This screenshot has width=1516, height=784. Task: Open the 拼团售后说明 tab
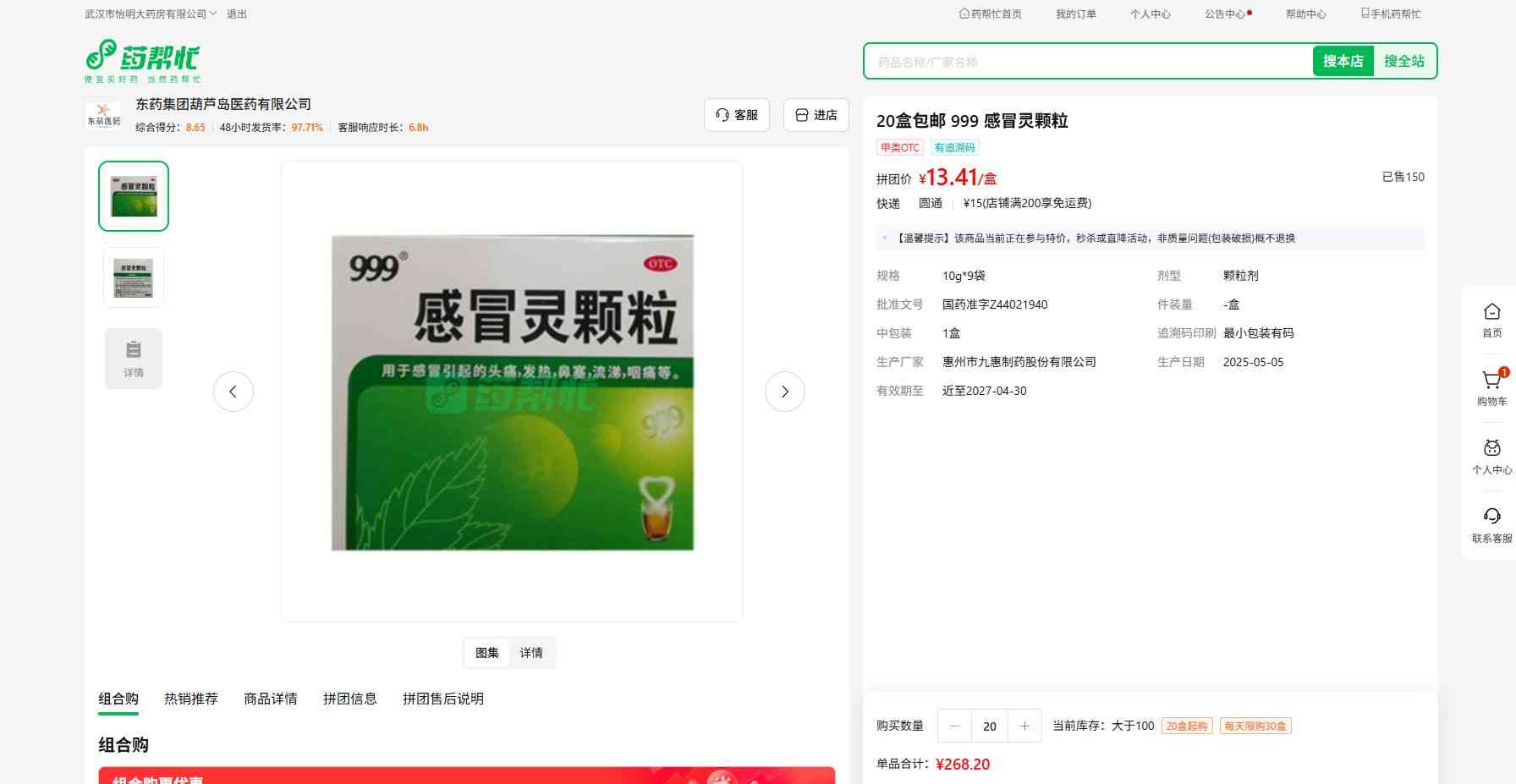443,699
